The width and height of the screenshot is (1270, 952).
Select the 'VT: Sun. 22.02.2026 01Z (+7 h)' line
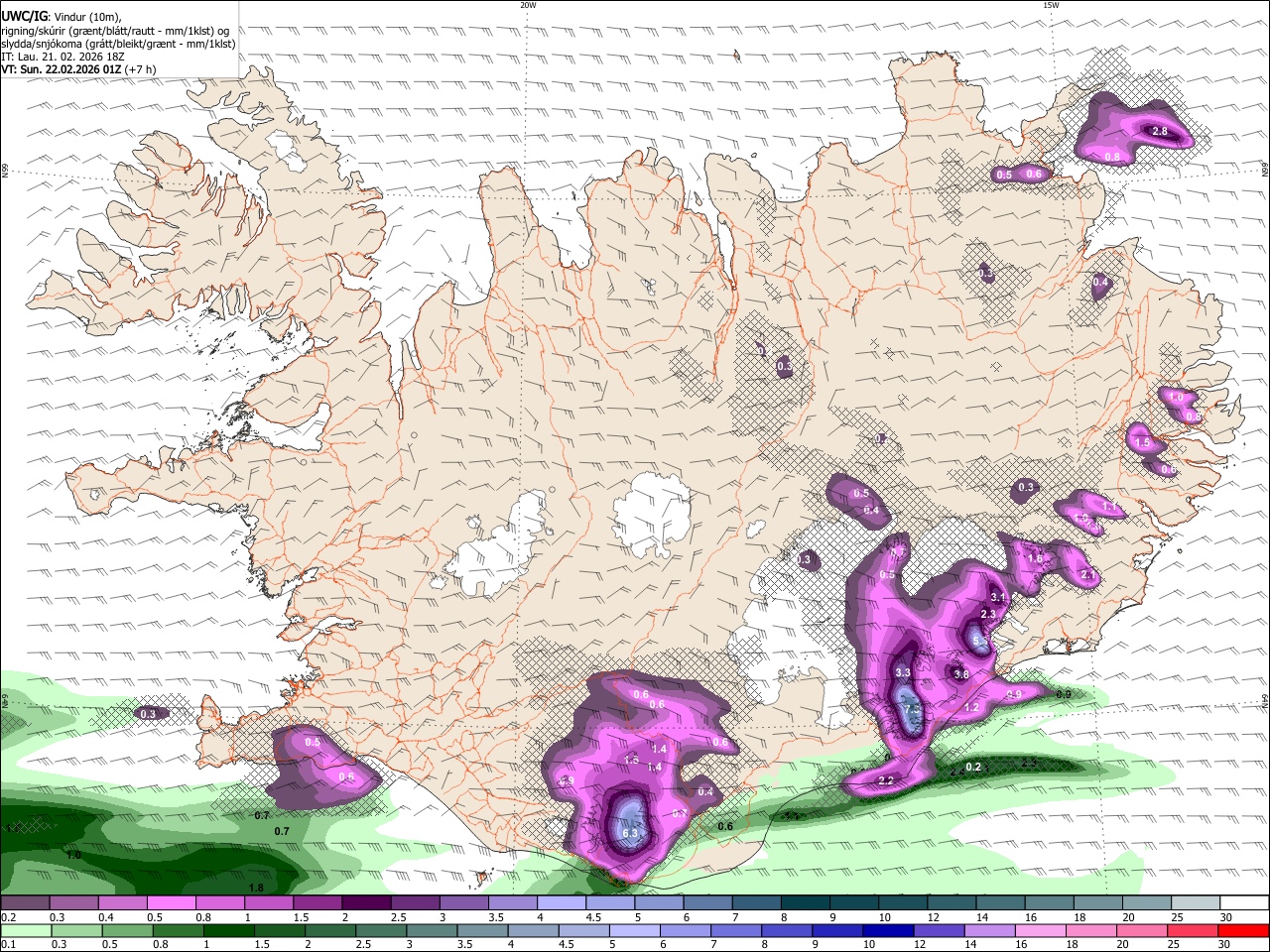pyautogui.click(x=78, y=70)
